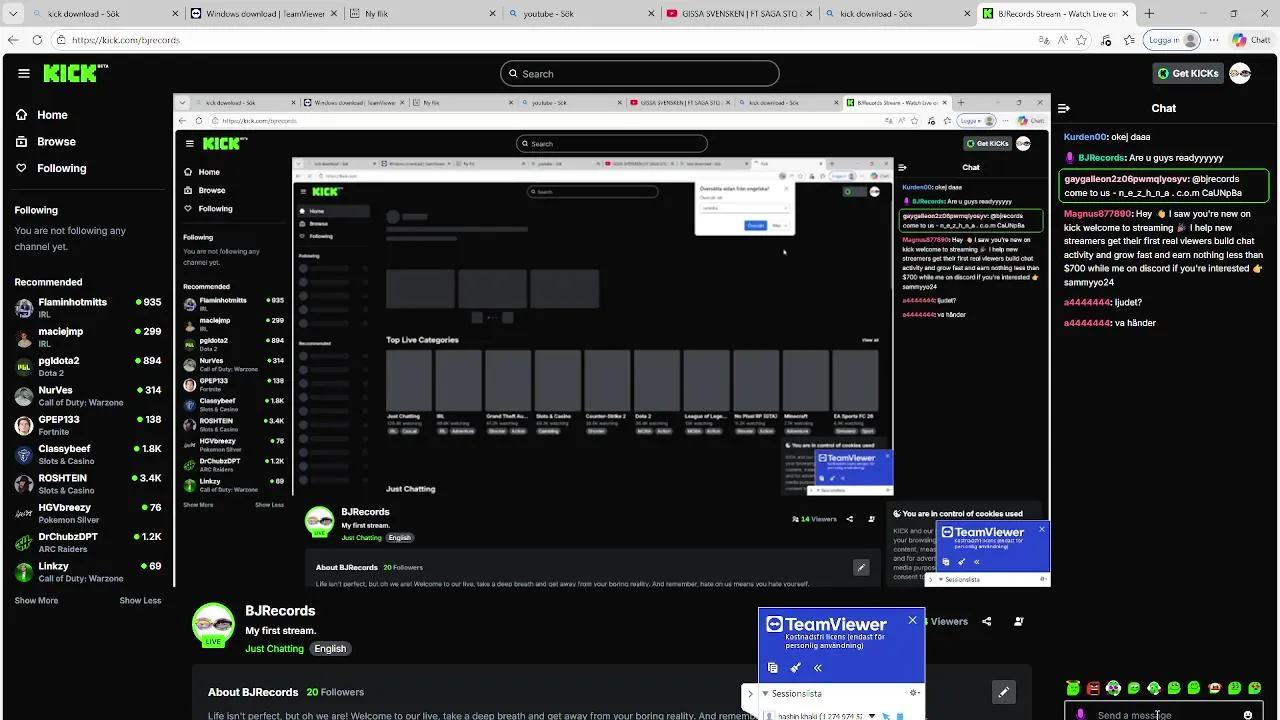This screenshot has height=720, width=1280.
Task: Collapse the Sessionslista section triangle
Action: click(x=766, y=693)
